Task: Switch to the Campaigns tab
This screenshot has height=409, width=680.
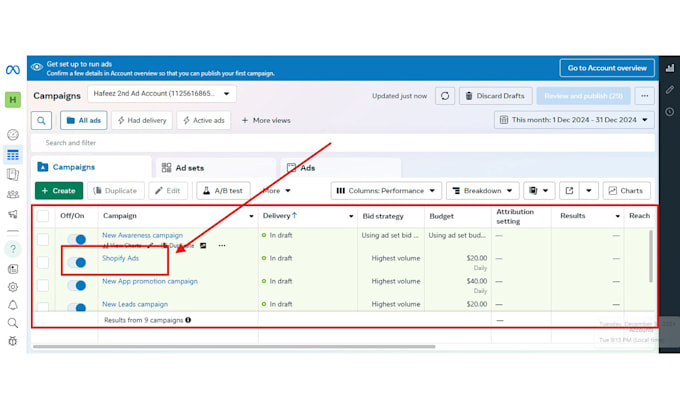Action: point(91,167)
